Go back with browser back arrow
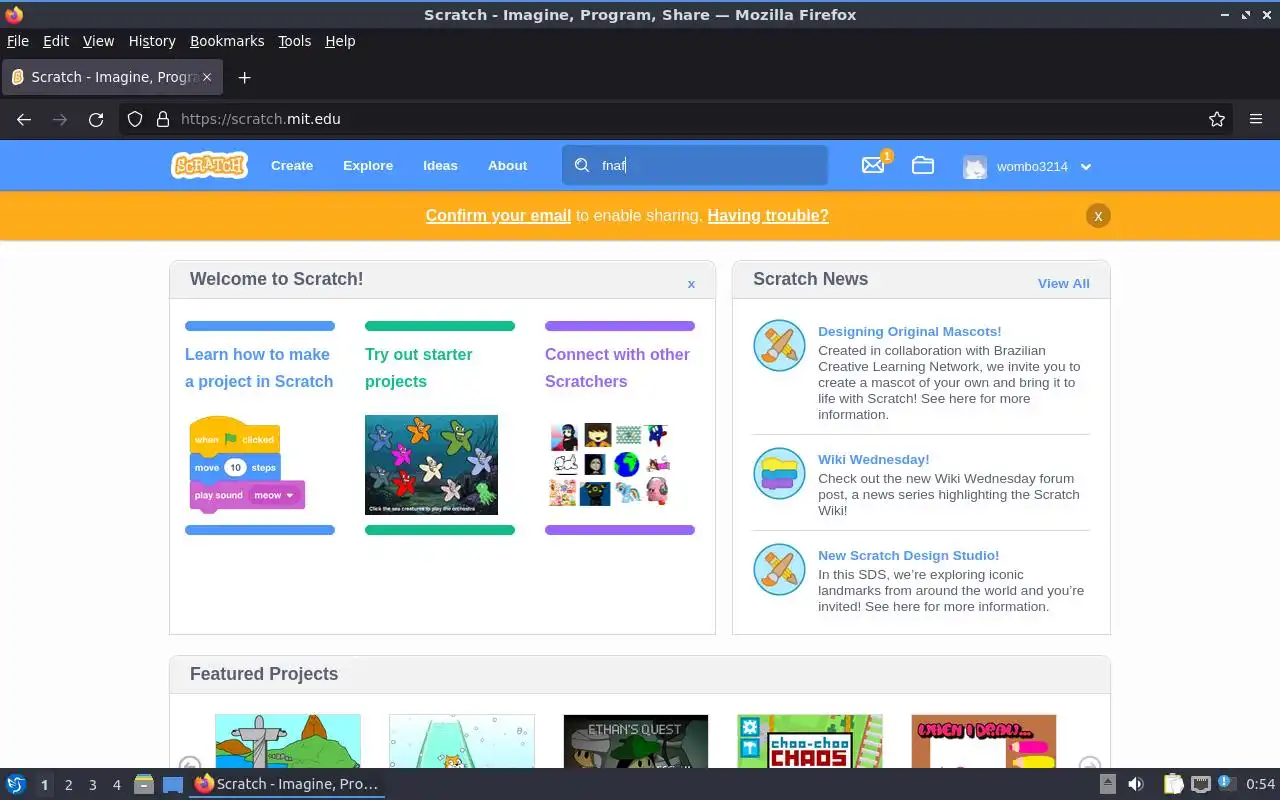 [x=24, y=119]
